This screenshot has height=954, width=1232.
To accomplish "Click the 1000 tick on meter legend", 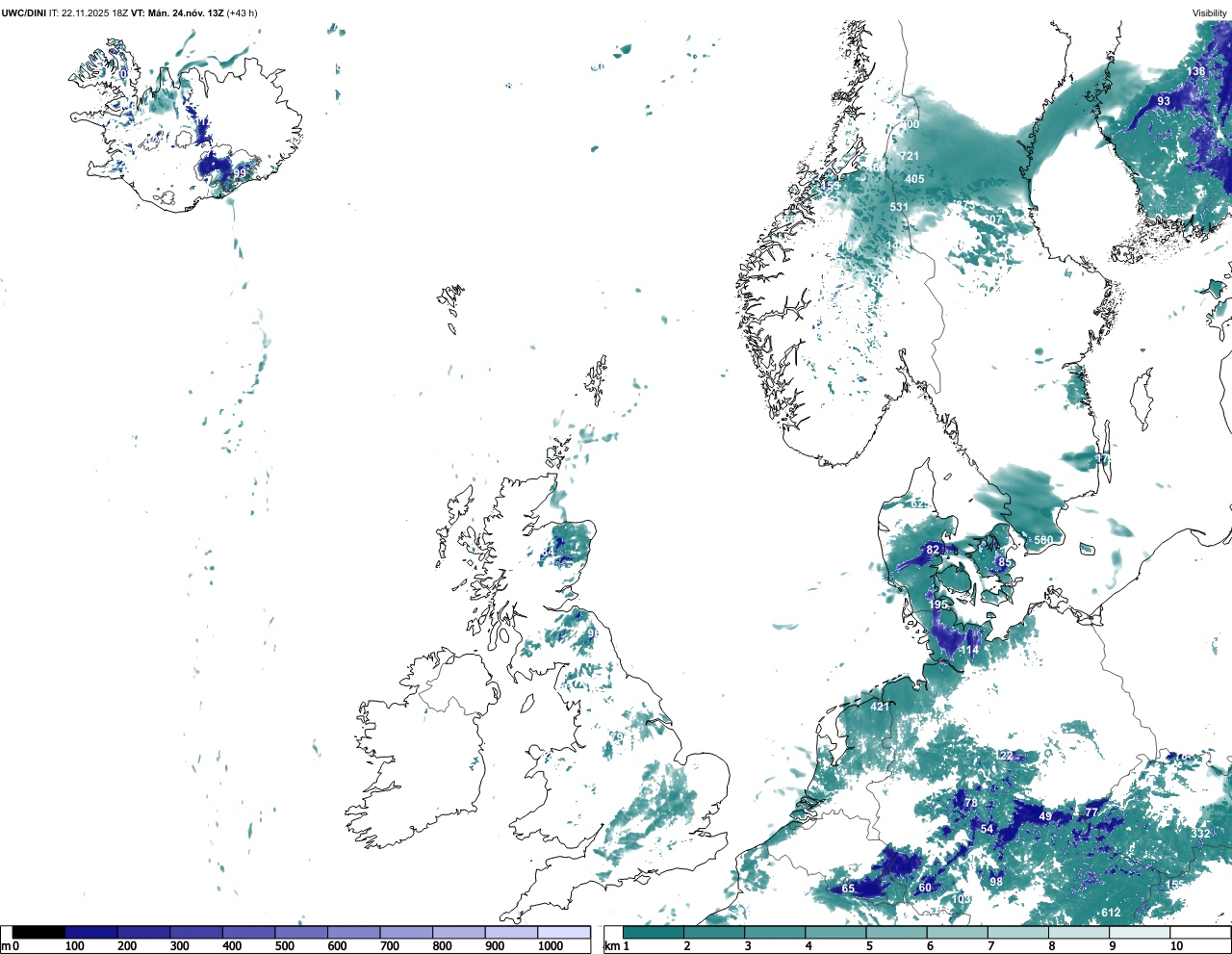I will point(551,946).
